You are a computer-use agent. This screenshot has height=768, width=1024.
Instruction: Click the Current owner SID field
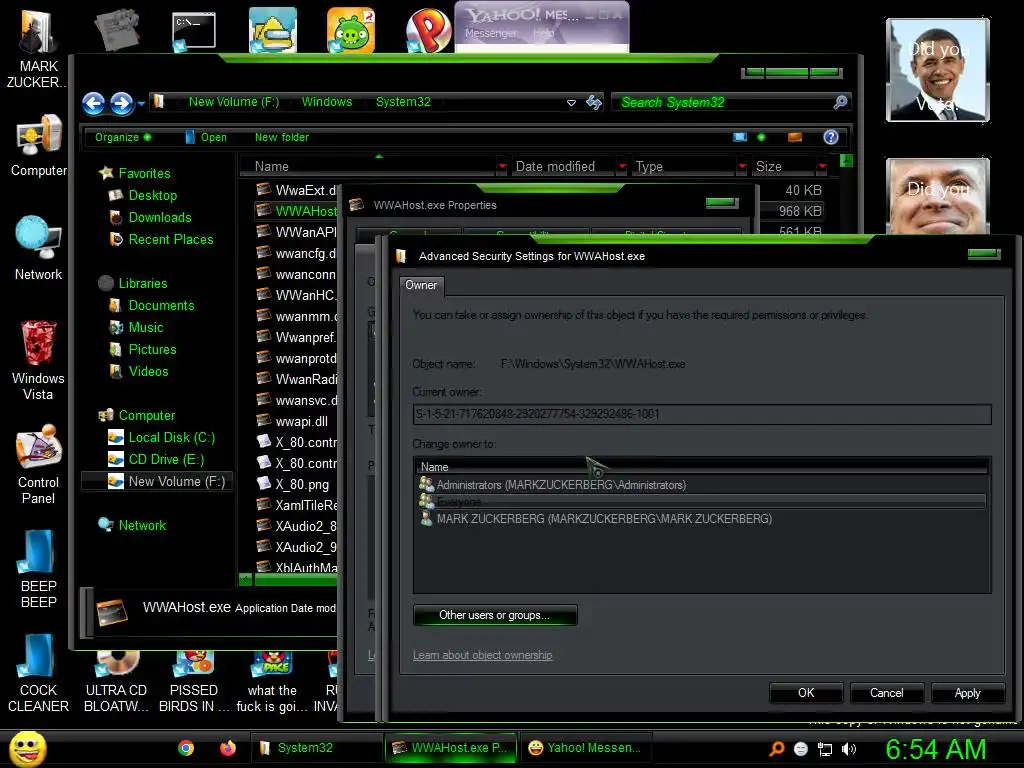[x=702, y=414]
